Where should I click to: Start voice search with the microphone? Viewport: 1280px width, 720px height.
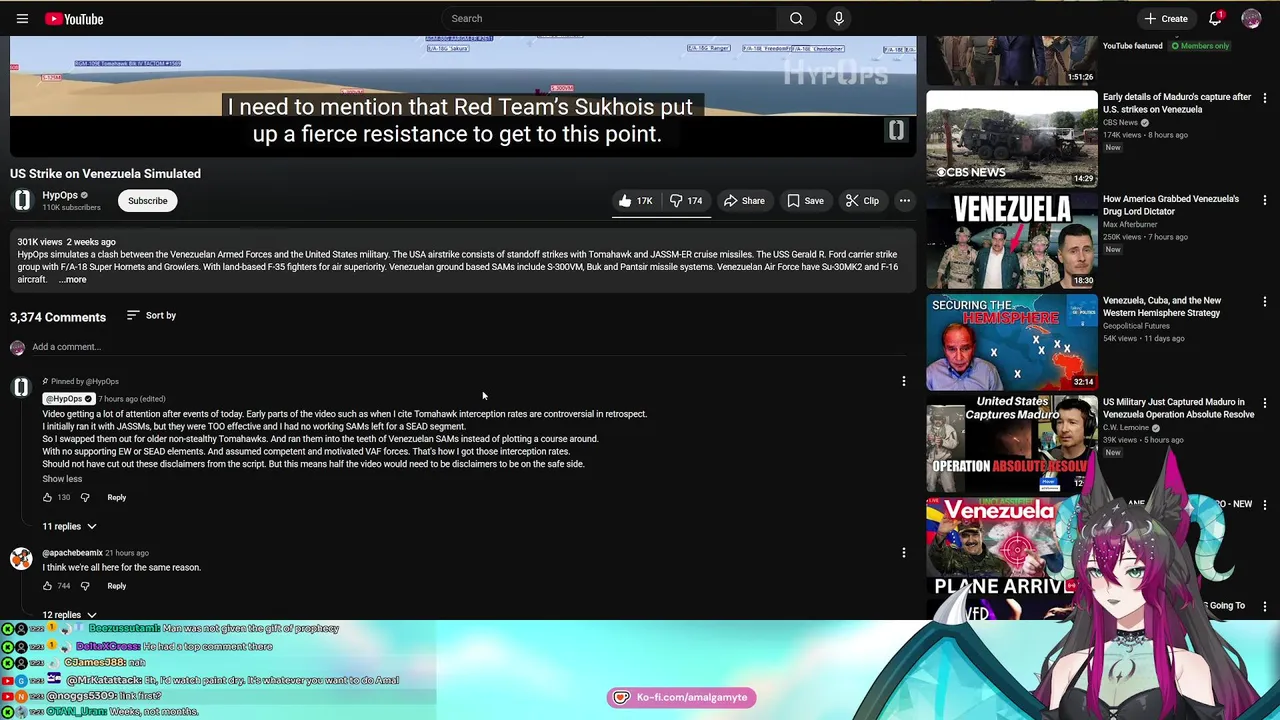coord(838,18)
